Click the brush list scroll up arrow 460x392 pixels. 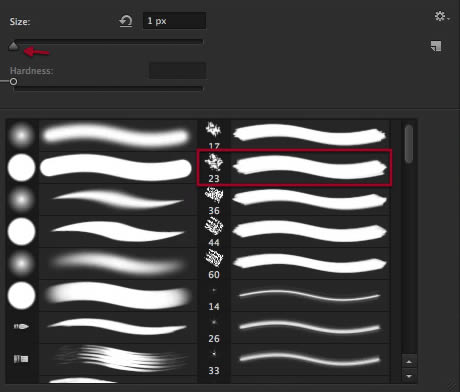click(409, 362)
